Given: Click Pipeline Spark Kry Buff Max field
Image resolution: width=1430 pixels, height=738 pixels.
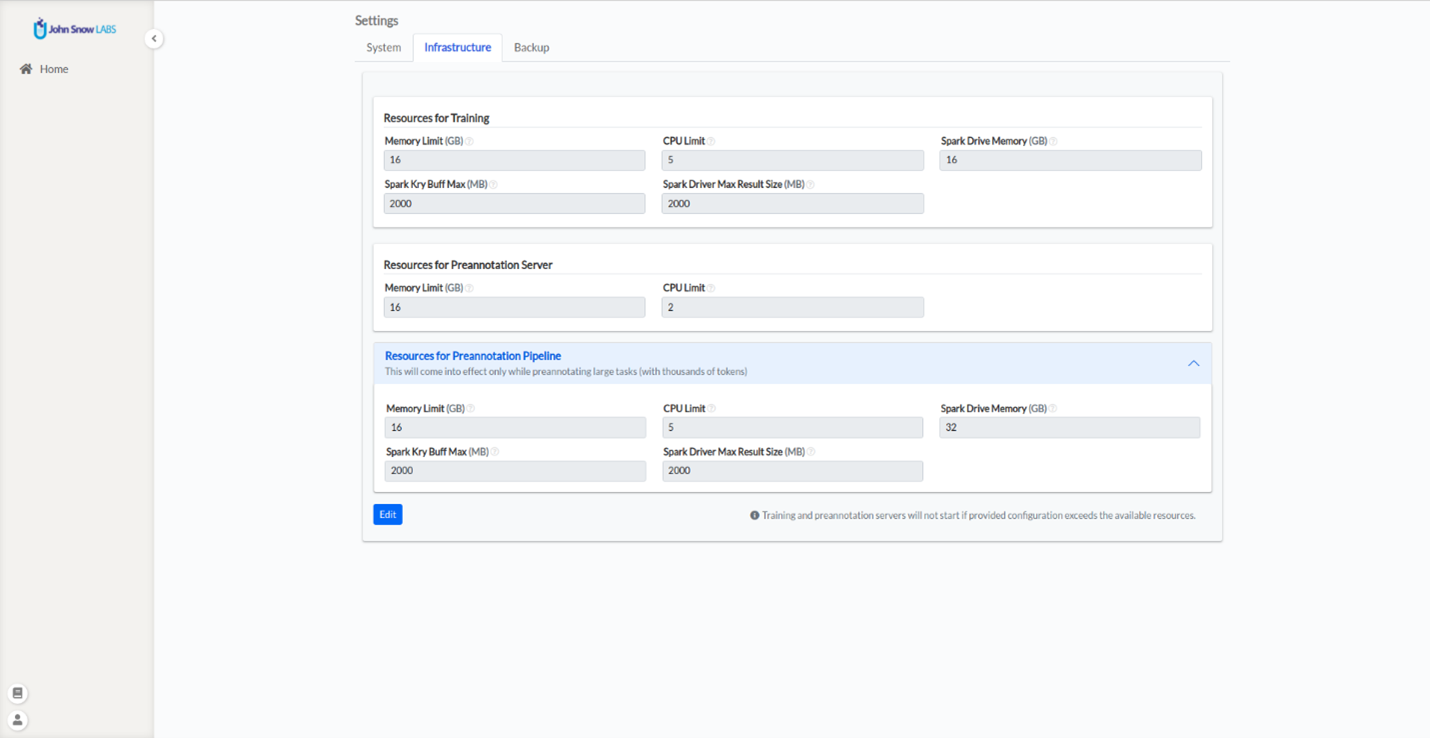Looking at the screenshot, I should click(516, 471).
